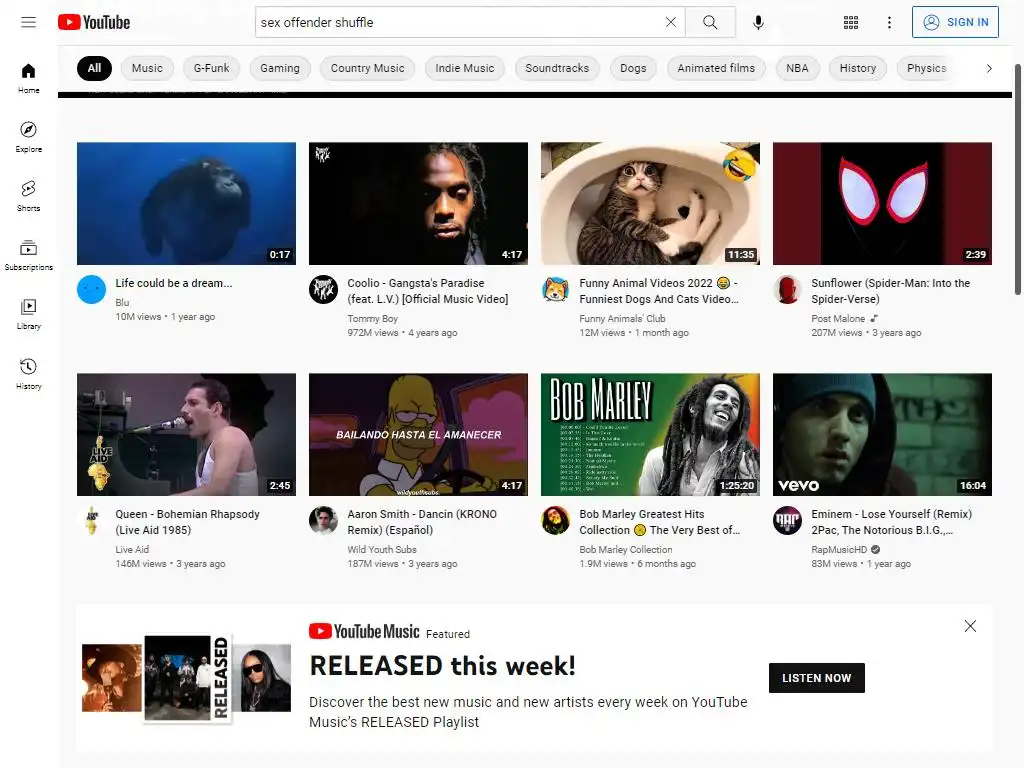Click the YouTube Music logo
The image size is (1024, 768).
[x=364, y=632]
